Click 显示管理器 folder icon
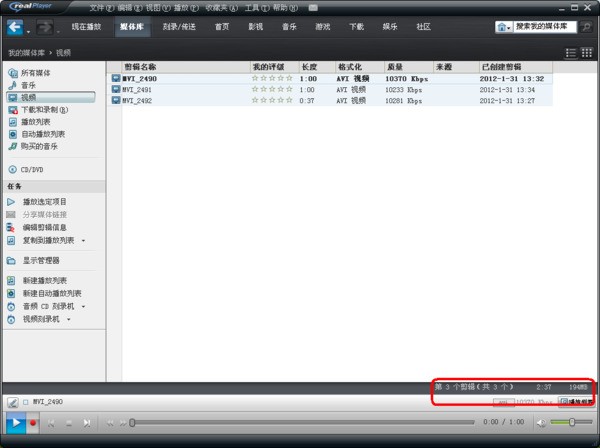Screen dimensions: 600x448 pos(12,260)
